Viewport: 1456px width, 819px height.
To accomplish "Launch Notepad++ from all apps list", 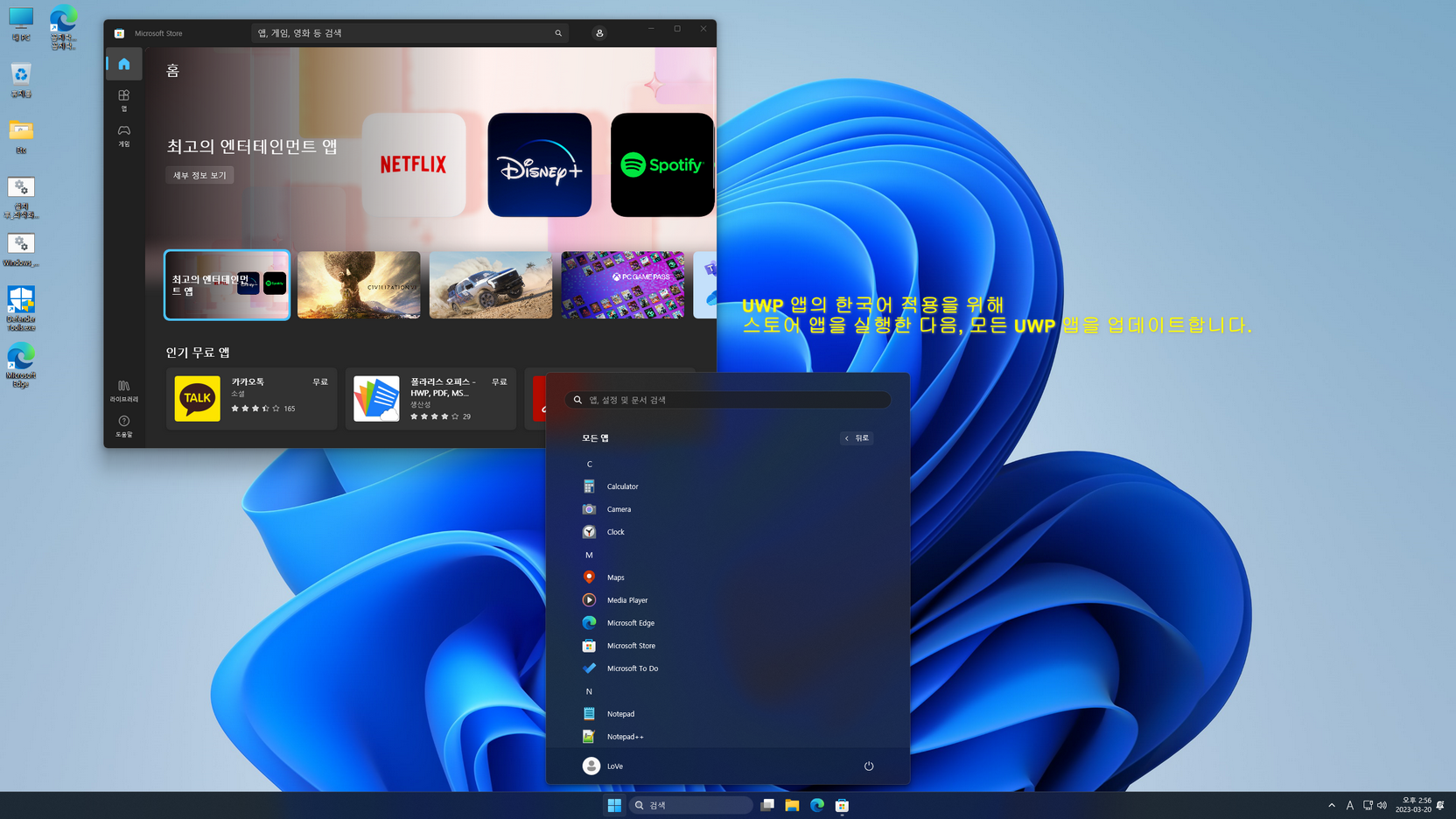I will pyautogui.click(x=728, y=737).
